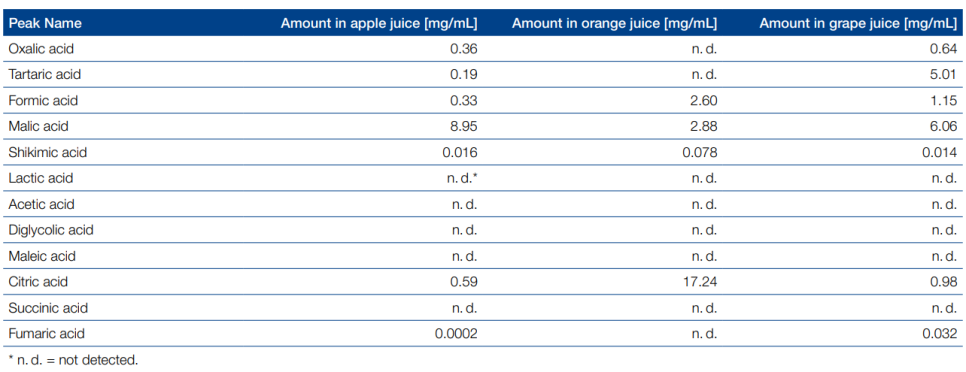
Task: Click the Acetic acid row label
Action: tap(40, 204)
